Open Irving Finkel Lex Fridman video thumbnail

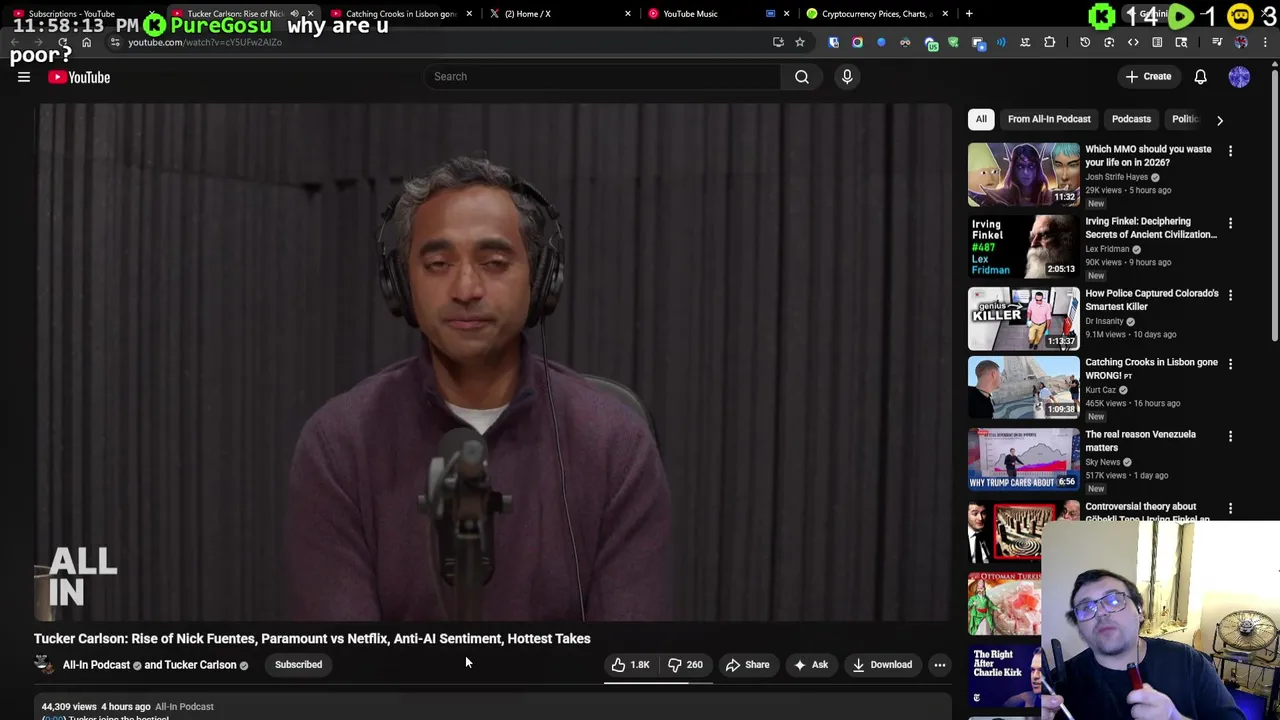(x=1023, y=246)
